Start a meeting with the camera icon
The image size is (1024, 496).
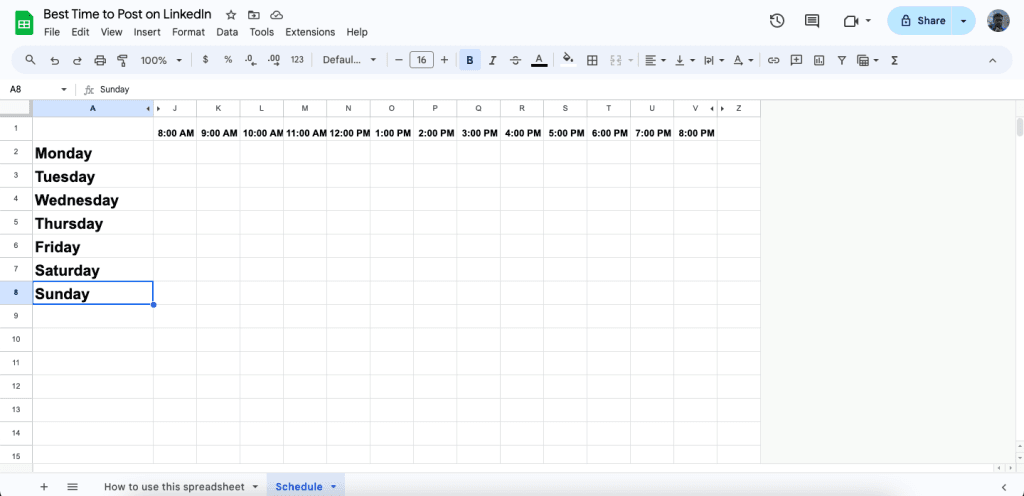(850, 21)
